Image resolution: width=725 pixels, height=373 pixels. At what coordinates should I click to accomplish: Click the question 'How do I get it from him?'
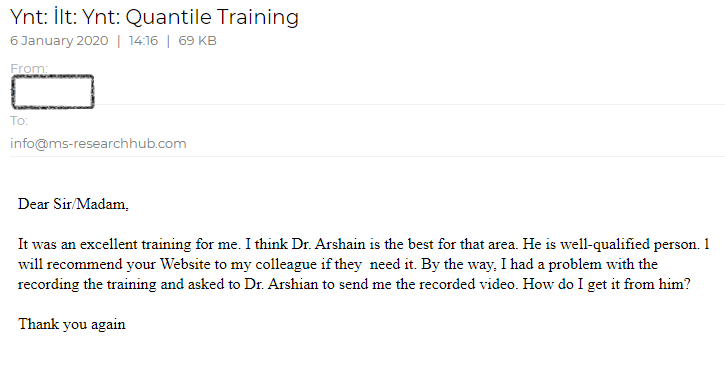607,284
